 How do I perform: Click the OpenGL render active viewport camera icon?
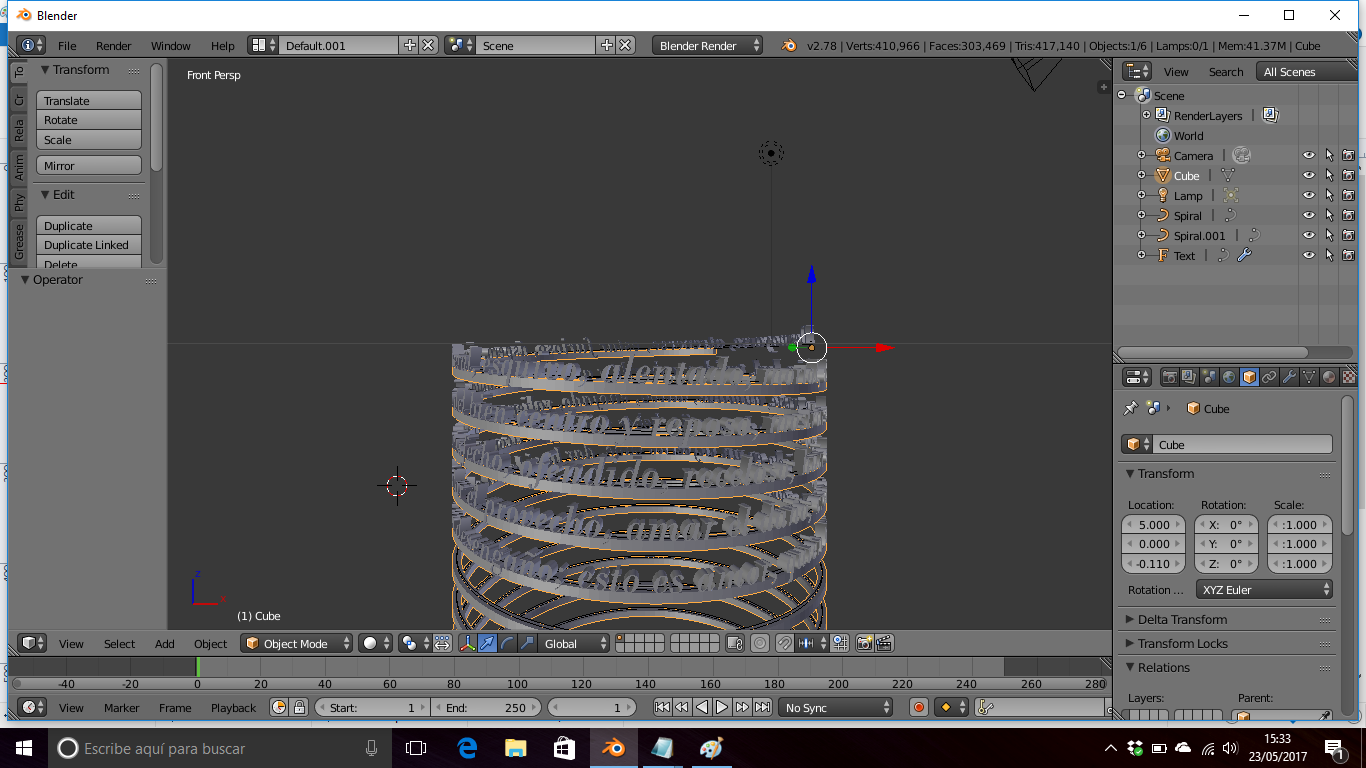pos(864,643)
